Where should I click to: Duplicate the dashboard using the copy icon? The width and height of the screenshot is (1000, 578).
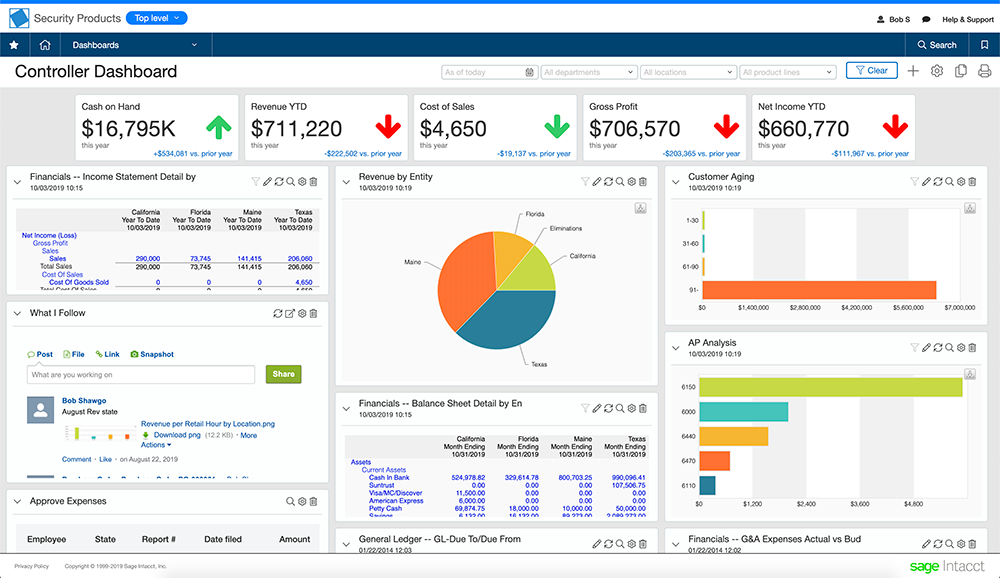[960, 71]
